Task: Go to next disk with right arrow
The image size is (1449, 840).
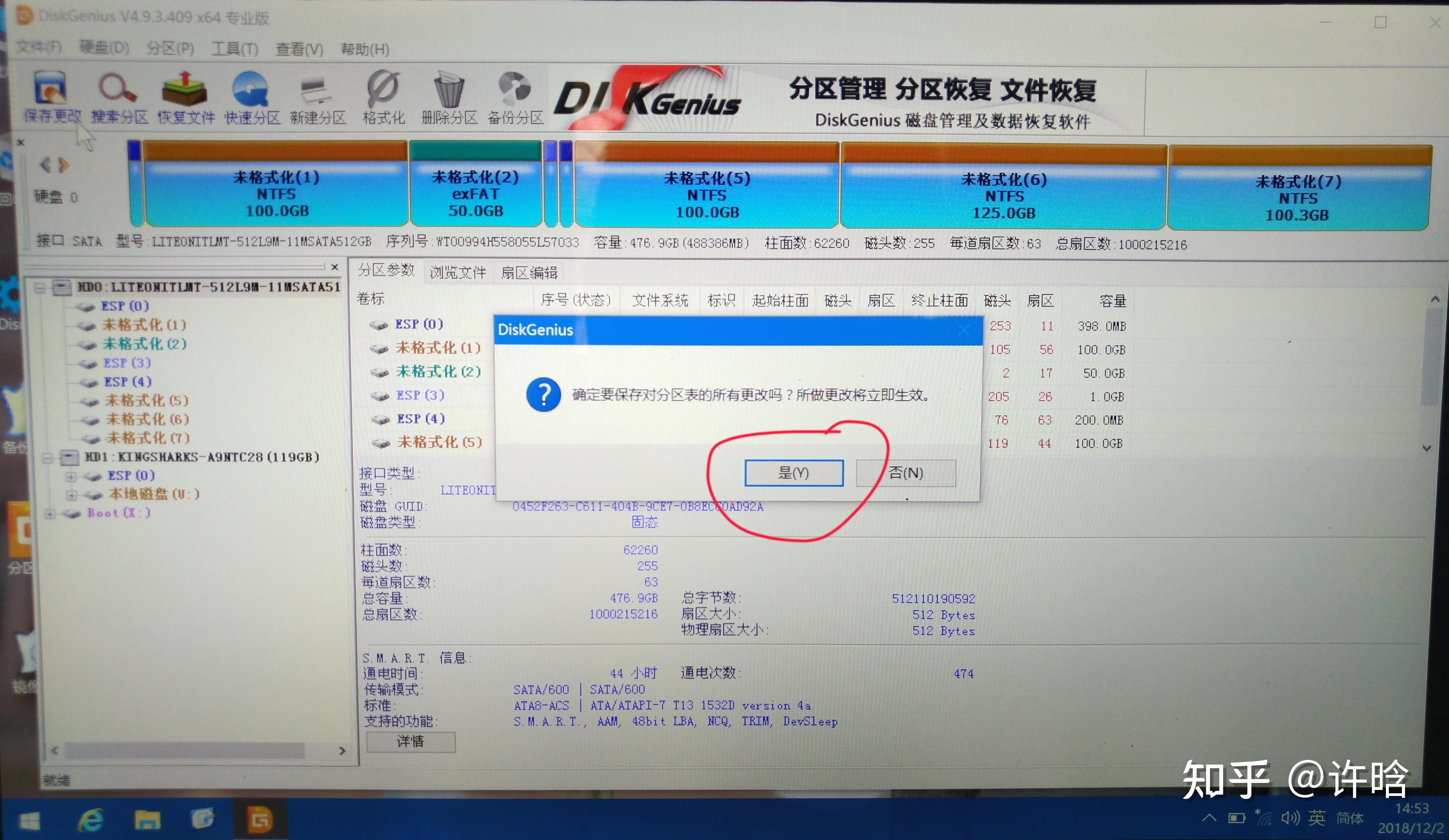Action: [64, 166]
